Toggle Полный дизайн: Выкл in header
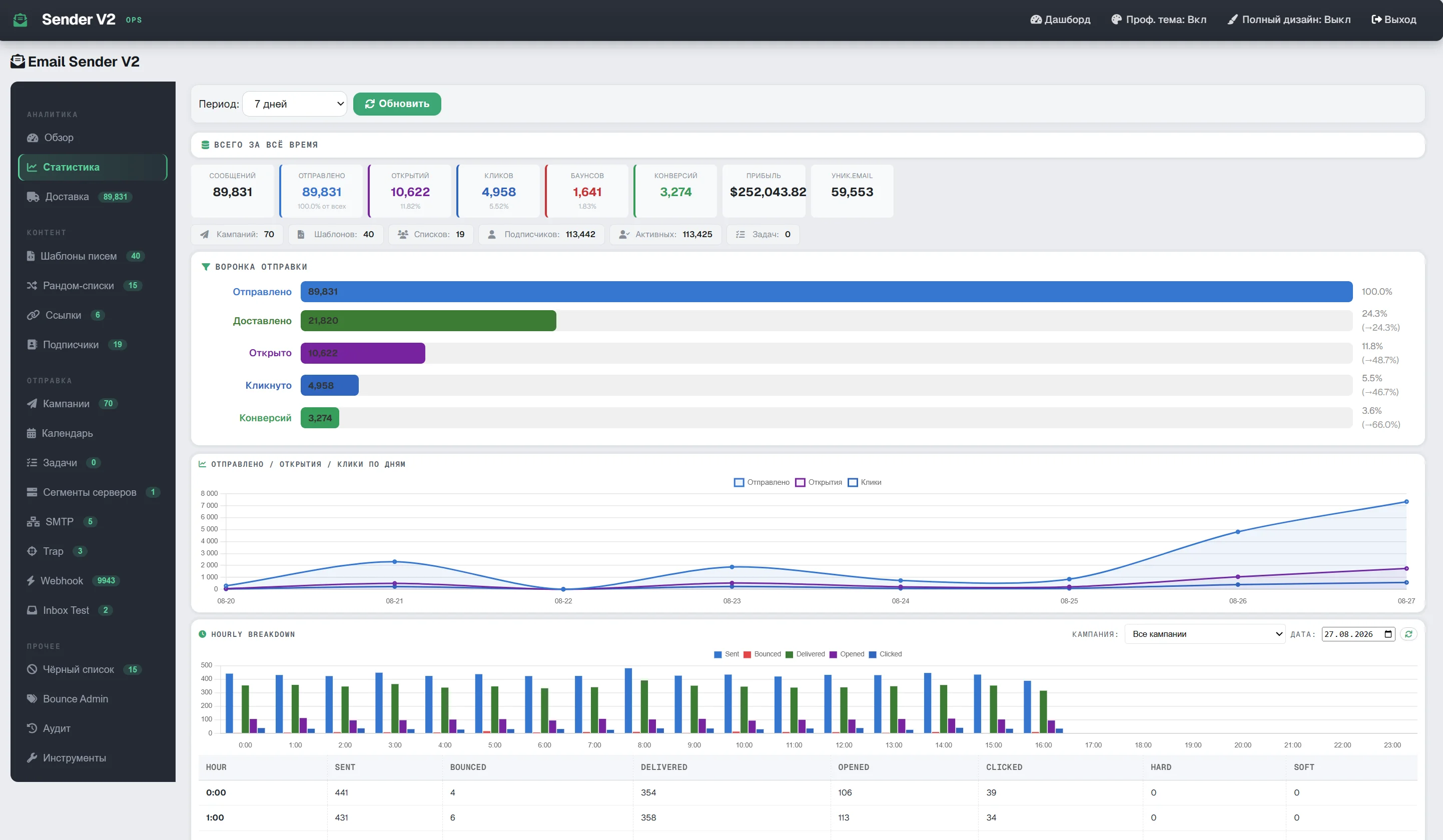This screenshot has width=1443, height=840. pyautogui.click(x=1289, y=20)
